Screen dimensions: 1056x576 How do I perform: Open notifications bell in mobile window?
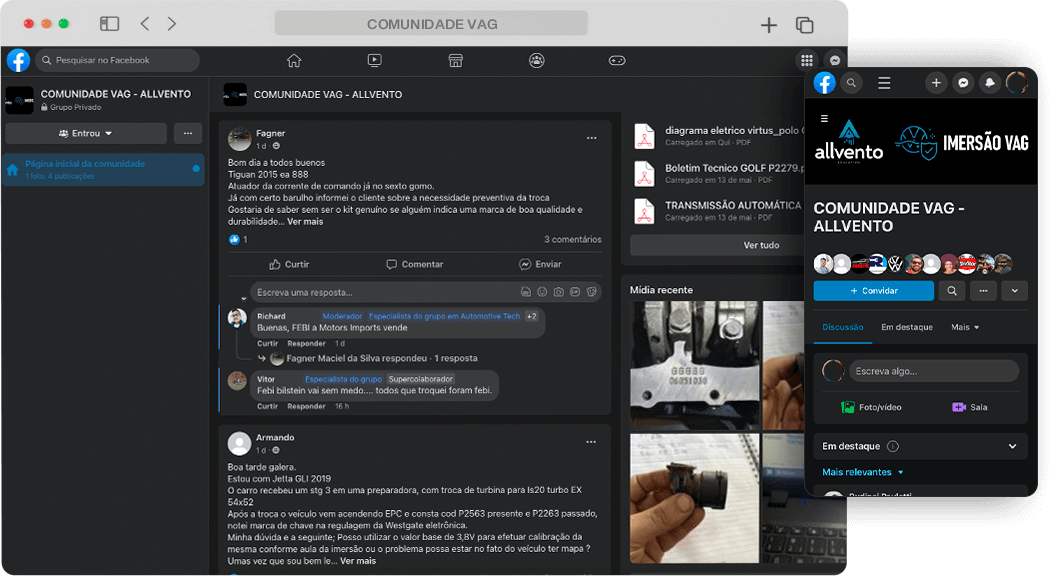[989, 83]
